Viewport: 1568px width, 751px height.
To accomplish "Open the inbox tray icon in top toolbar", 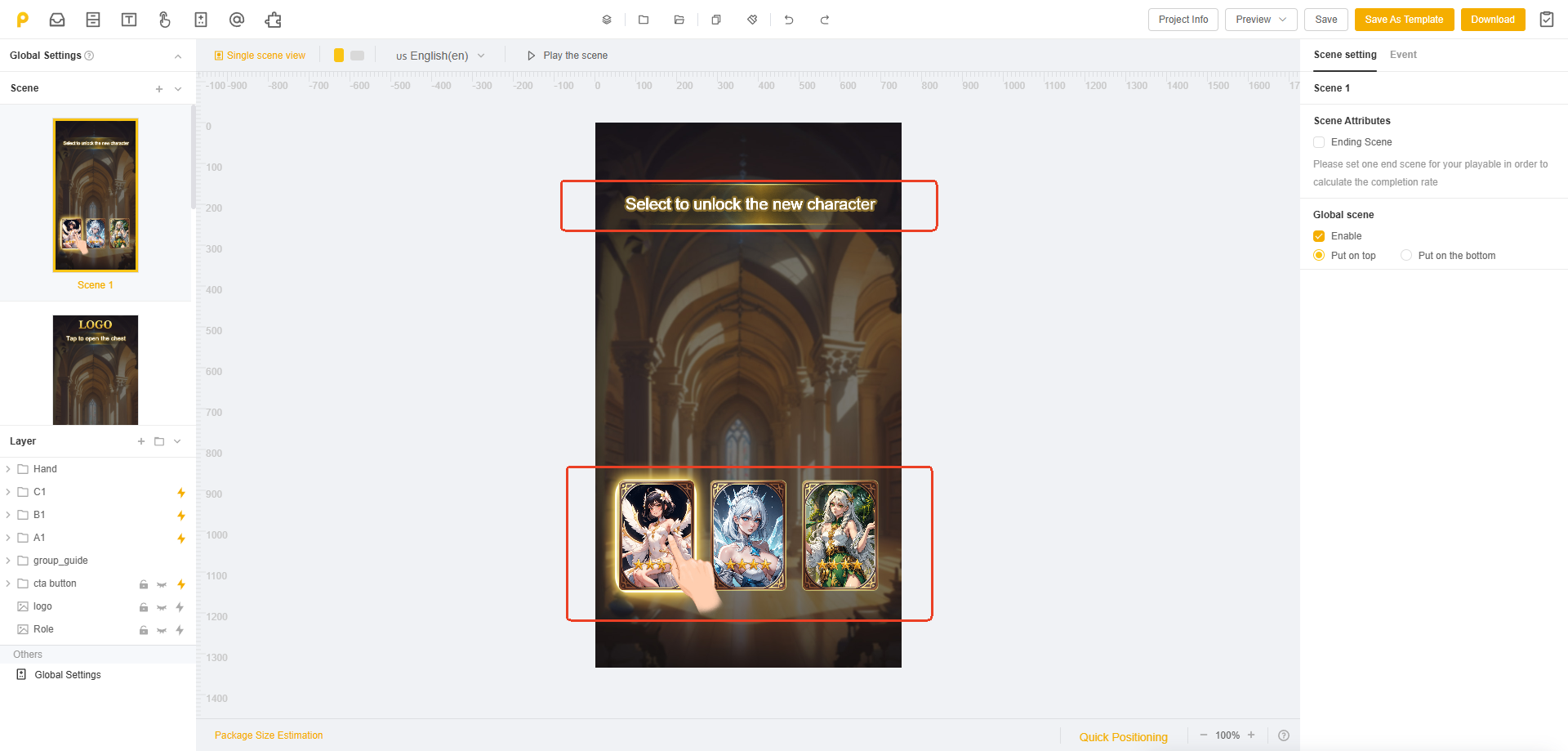I will click(57, 20).
